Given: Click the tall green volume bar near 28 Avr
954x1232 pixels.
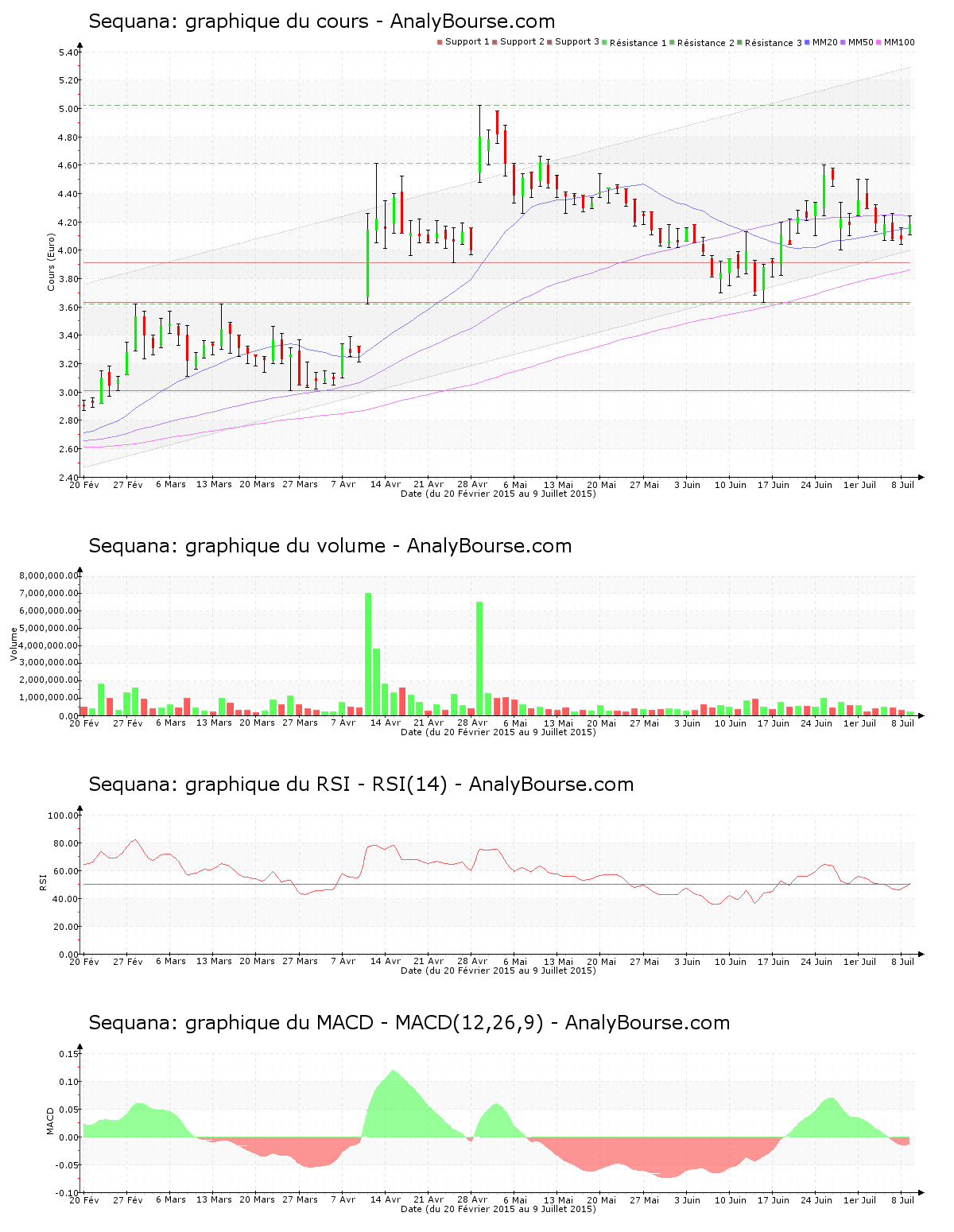Looking at the screenshot, I should (x=479, y=658).
